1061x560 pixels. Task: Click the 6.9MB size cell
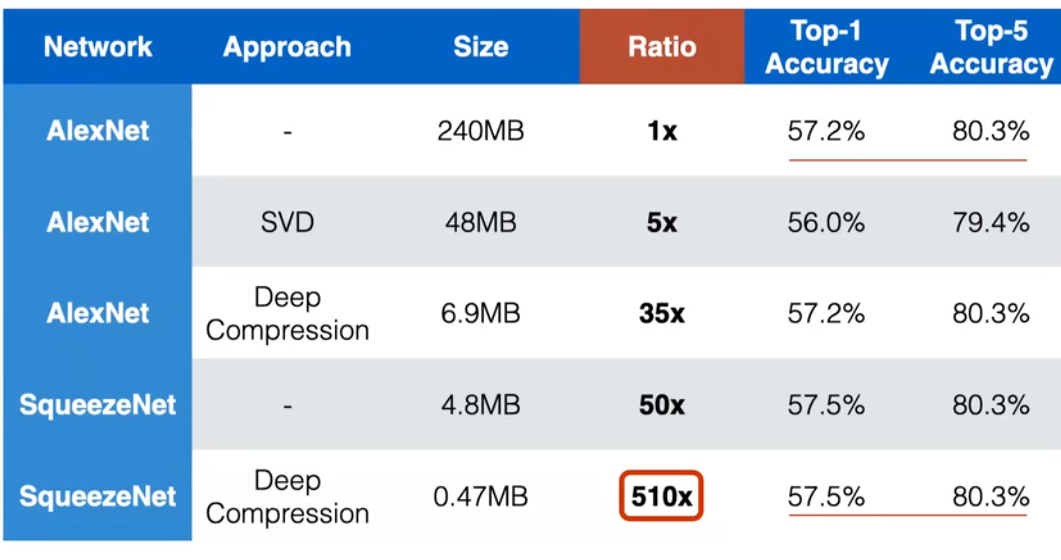(480, 313)
